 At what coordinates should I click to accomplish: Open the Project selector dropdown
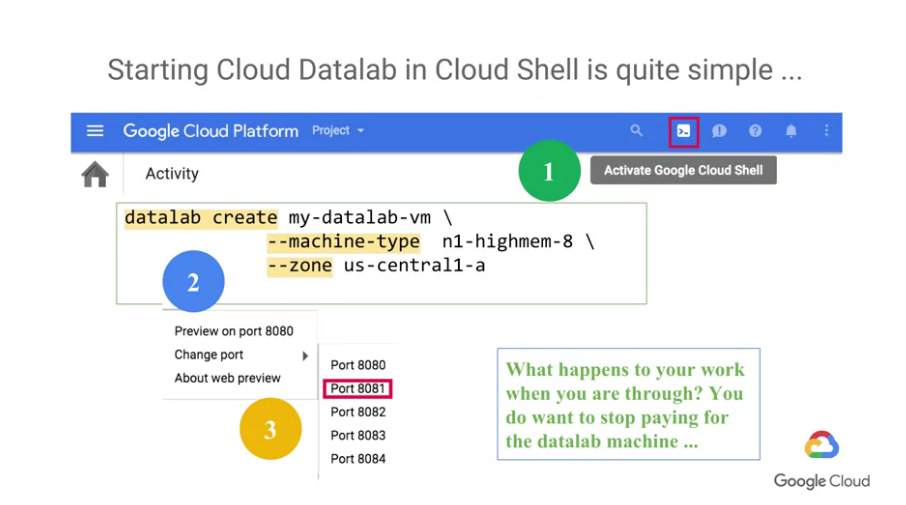pyautogui.click(x=338, y=131)
